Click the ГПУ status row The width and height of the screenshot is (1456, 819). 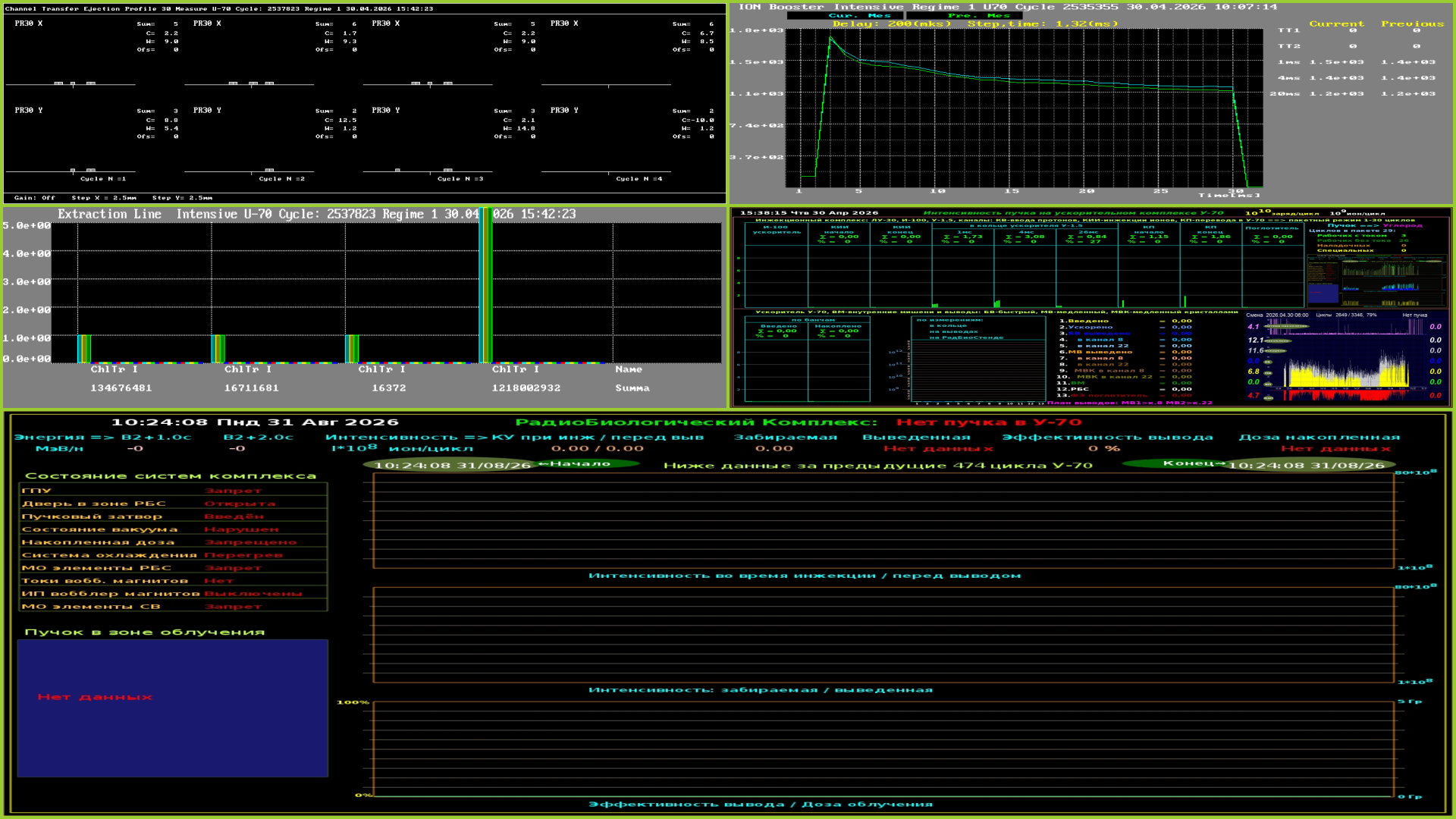tap(173, 491)
